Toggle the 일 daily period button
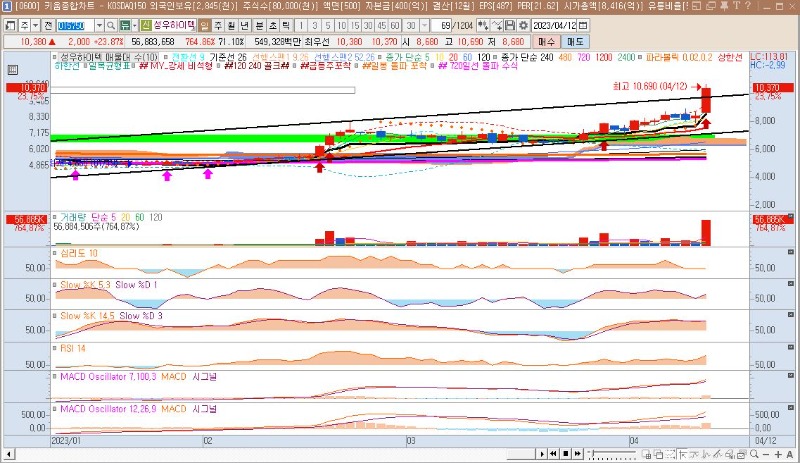Image resolution: width=800 pixels, height=463 pixels. coord(205,24)
